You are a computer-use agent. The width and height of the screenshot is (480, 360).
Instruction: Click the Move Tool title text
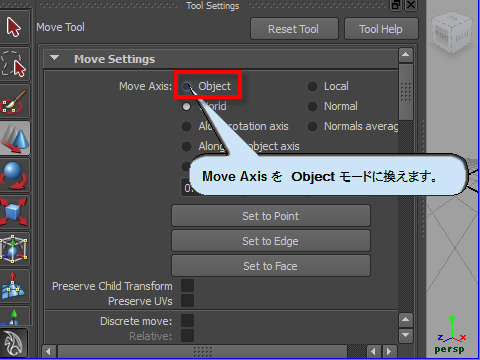point(60,27)
